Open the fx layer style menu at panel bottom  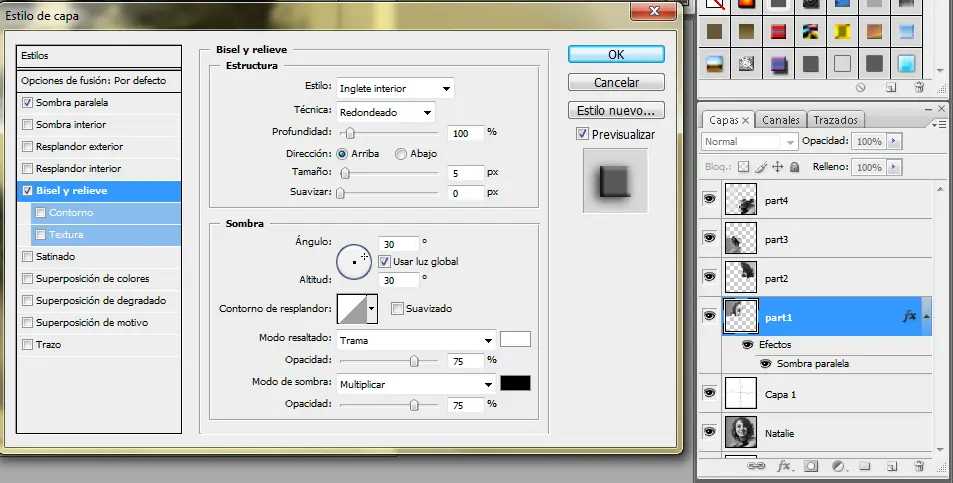tap(784, 466)
